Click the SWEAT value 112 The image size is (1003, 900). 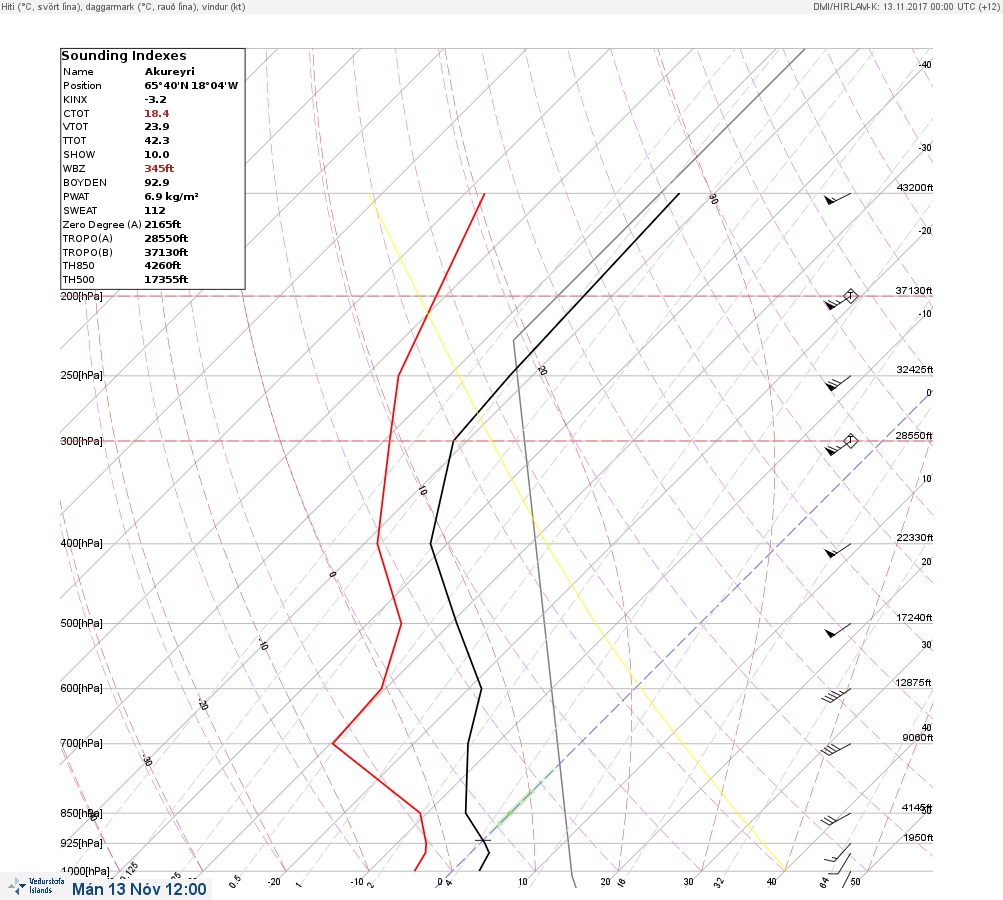[155, 210]
